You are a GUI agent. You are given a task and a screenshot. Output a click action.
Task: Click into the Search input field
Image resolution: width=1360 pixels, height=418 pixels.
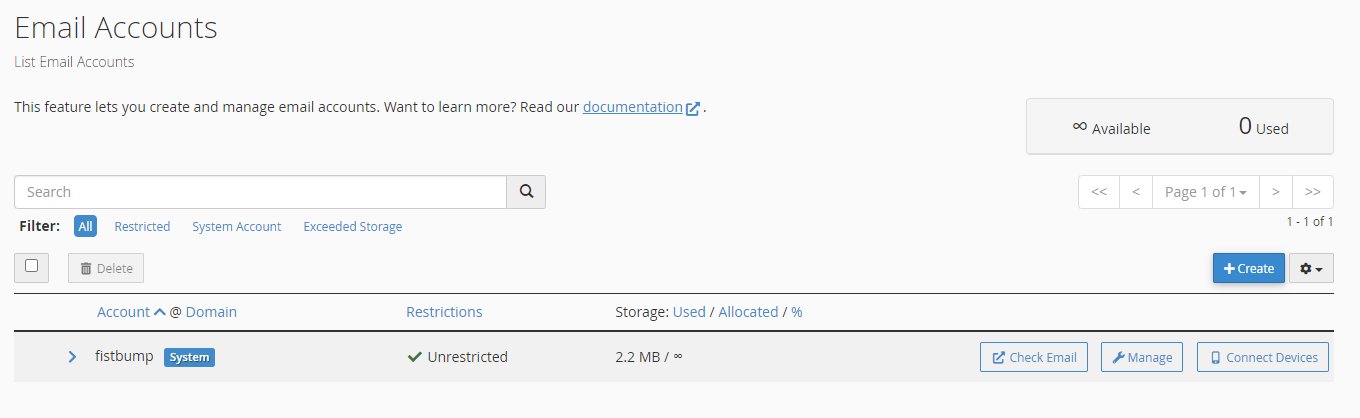(260, 192)
